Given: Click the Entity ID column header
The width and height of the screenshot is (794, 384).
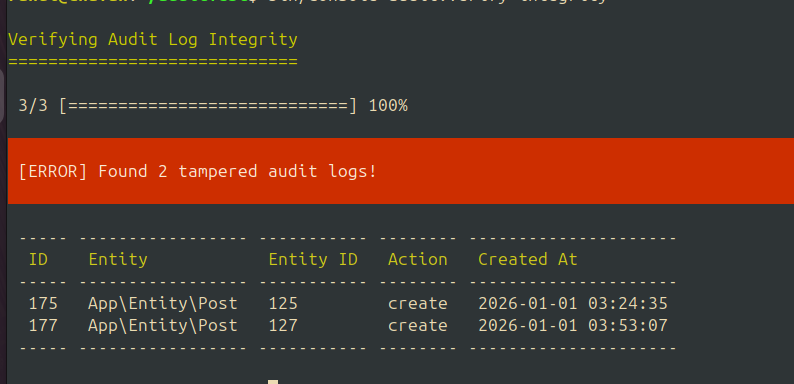Looking at the screenshot, I should coord(313,260).
